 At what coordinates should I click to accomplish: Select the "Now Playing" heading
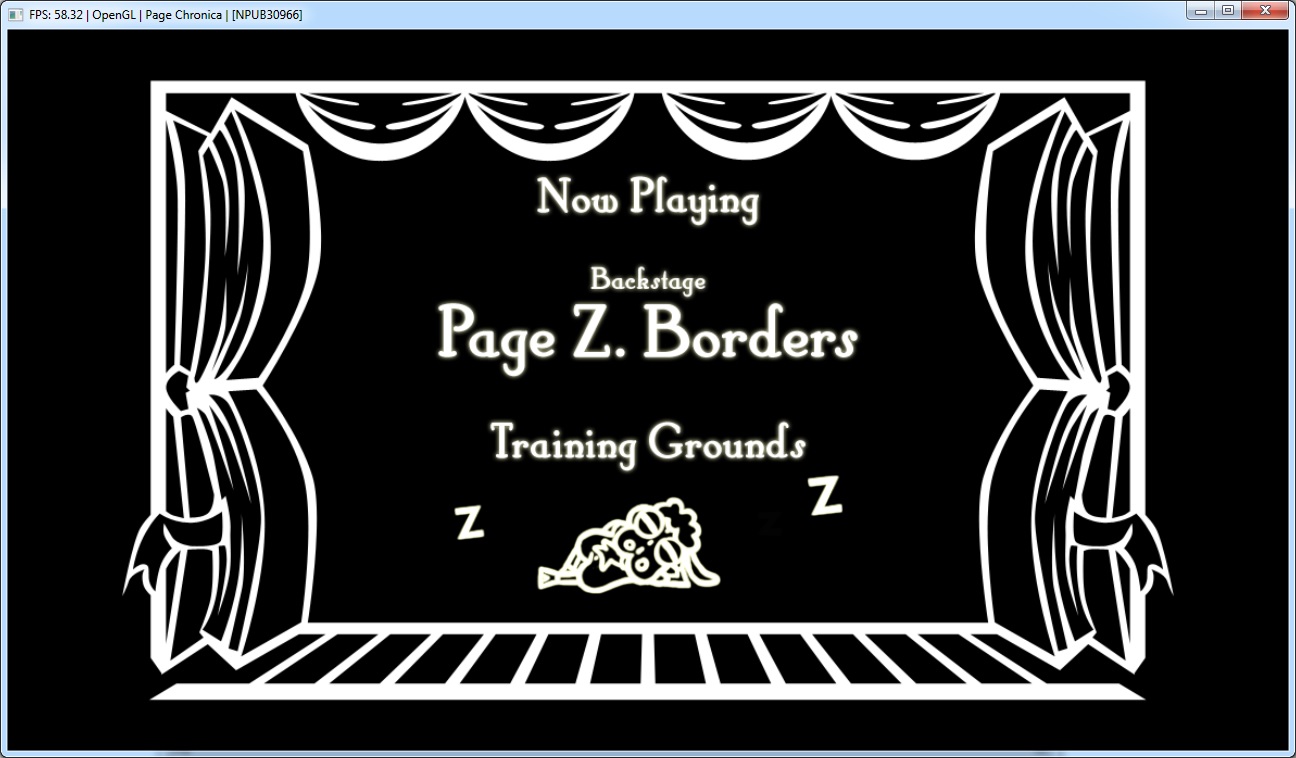(x=648, y=199)
